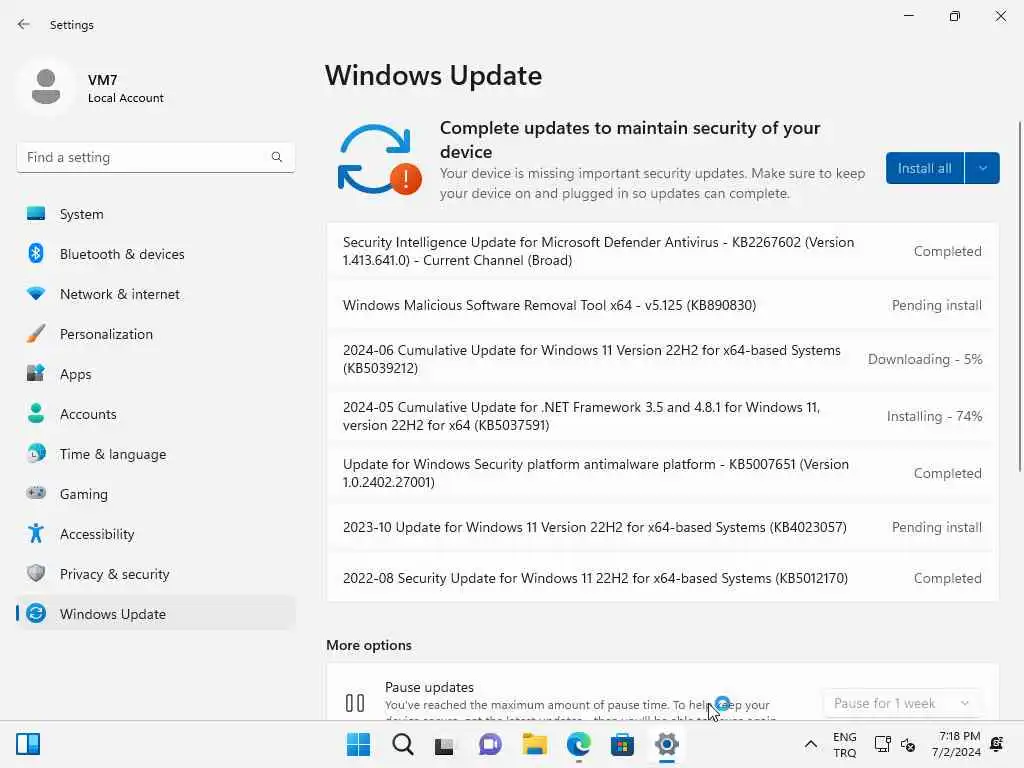Screen dimensions: 1024x768
Task: Show hidden tray icons chevron
Action: click(810, 744)
